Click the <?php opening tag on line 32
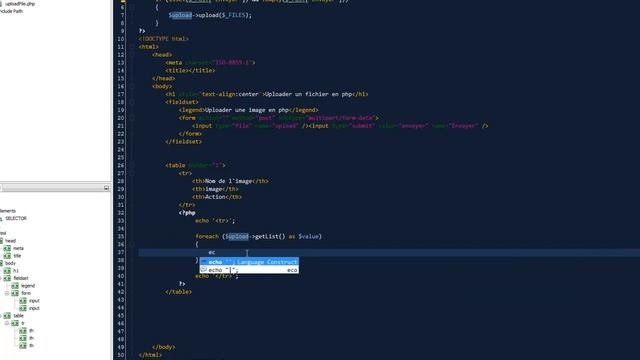The width and height of the screenshot is (640, 360). 187,213
